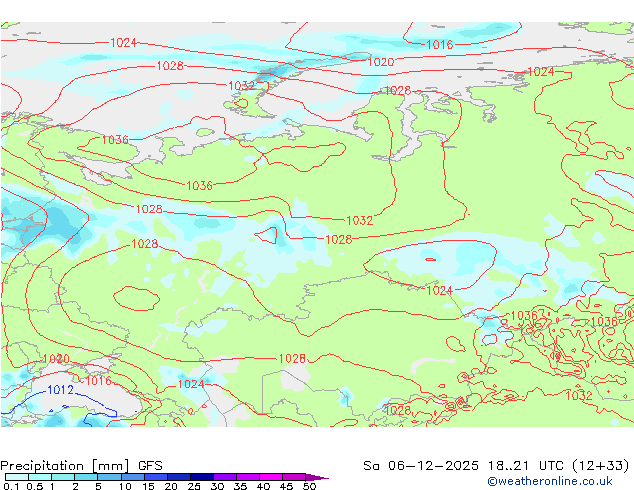Click the legend tick label '50'

pyautogui.click(x=309, y=486)
